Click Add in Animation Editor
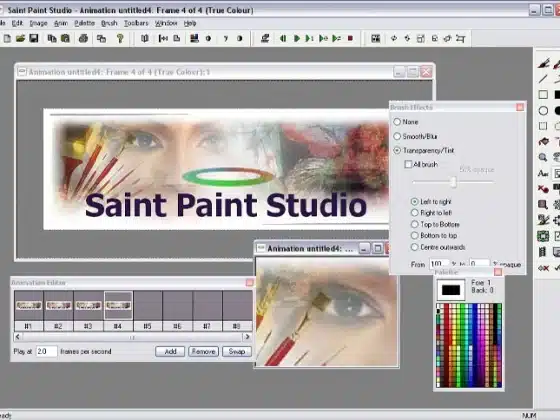This screenshot has width=560, height=420. tap(170, 351)
